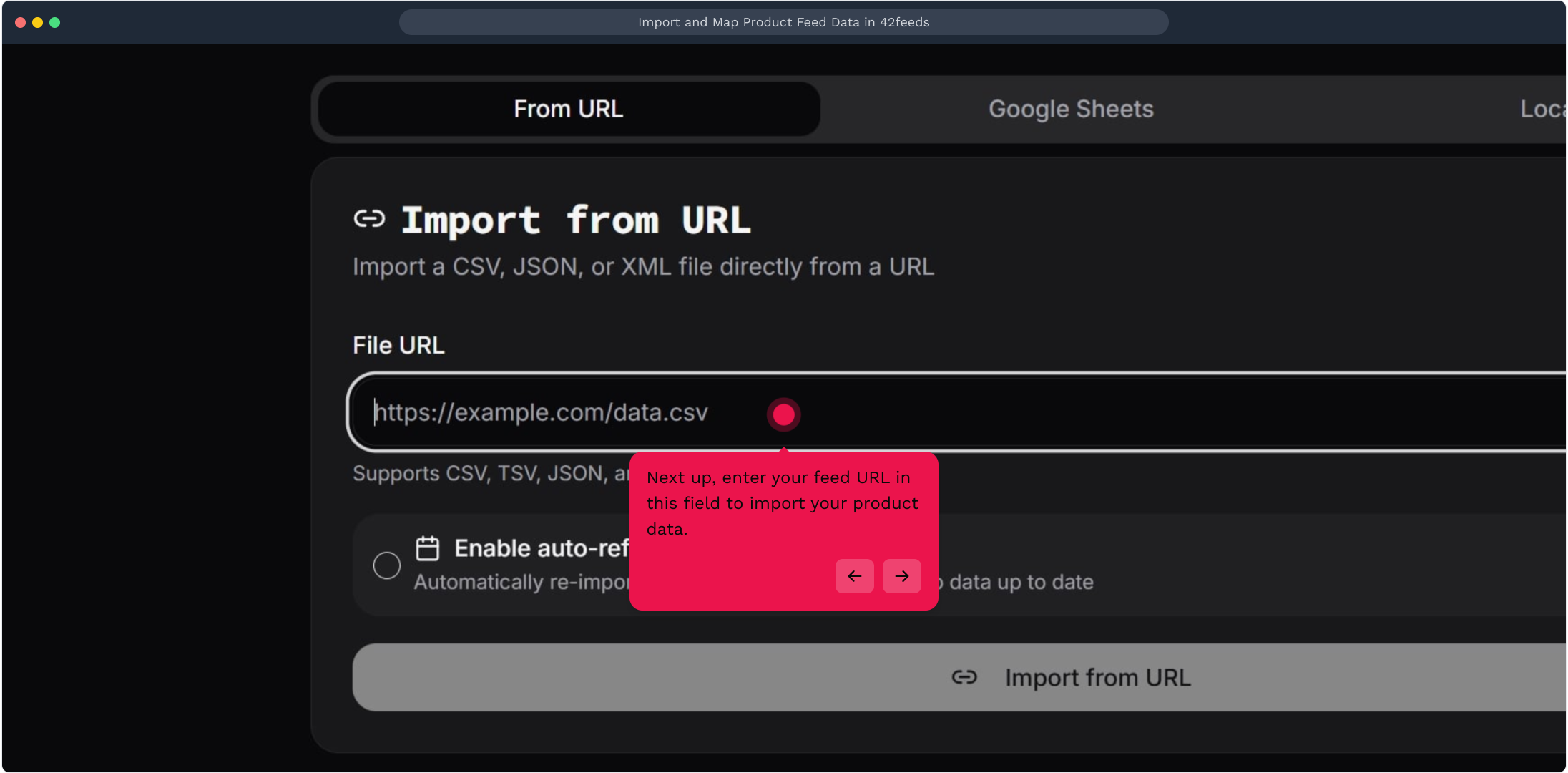The height and width of the screenshot is (773, 1568).
Task: Click the window title bar text
Action: click(783, 22)
